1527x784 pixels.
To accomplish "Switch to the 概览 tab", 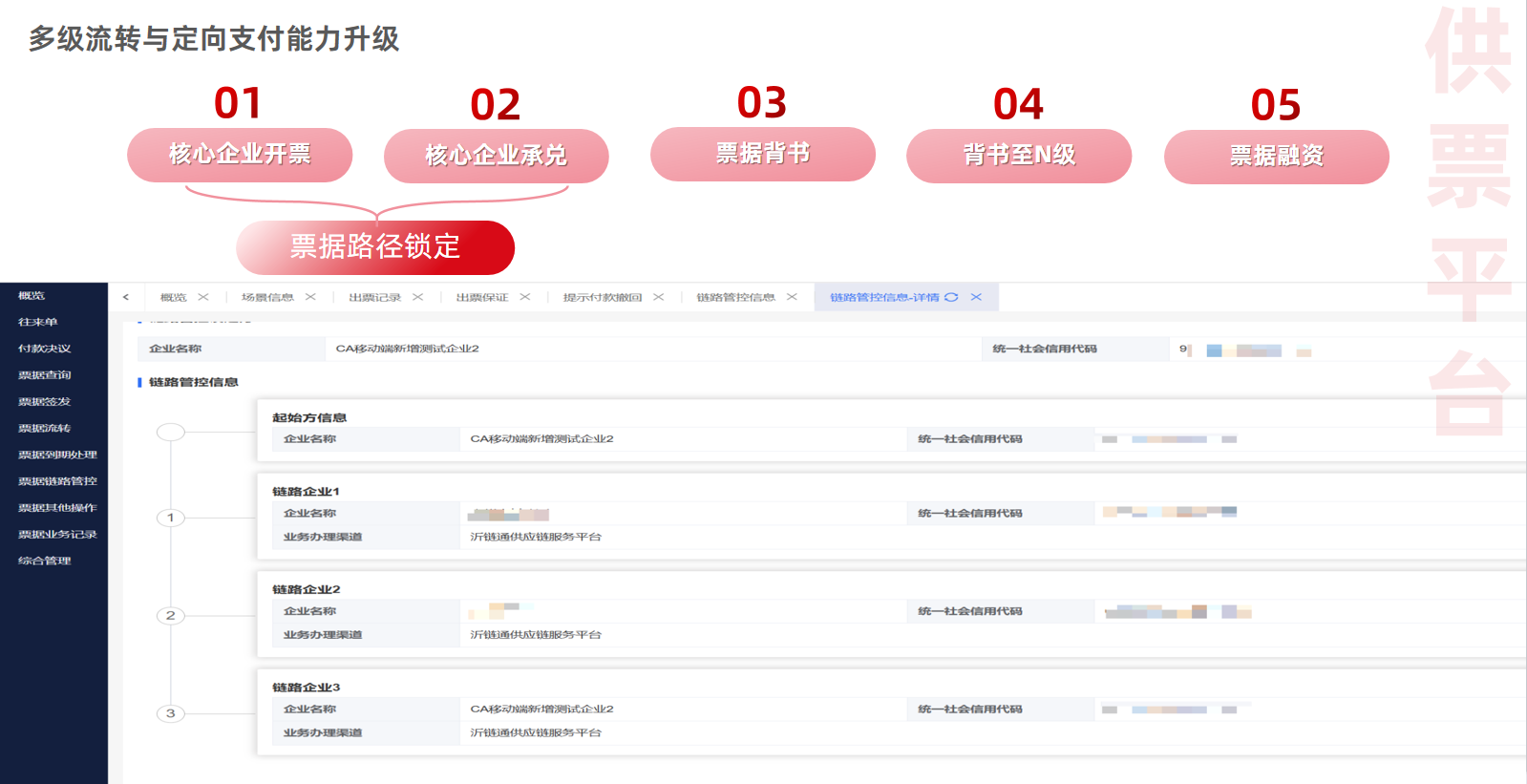I will point(174,297).
